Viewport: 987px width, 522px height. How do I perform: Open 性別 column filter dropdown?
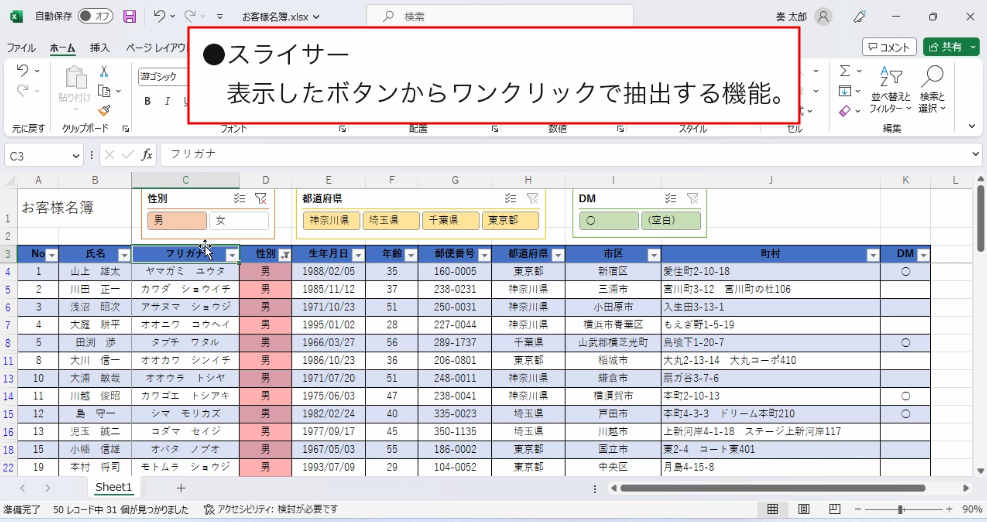pos(285,255)
